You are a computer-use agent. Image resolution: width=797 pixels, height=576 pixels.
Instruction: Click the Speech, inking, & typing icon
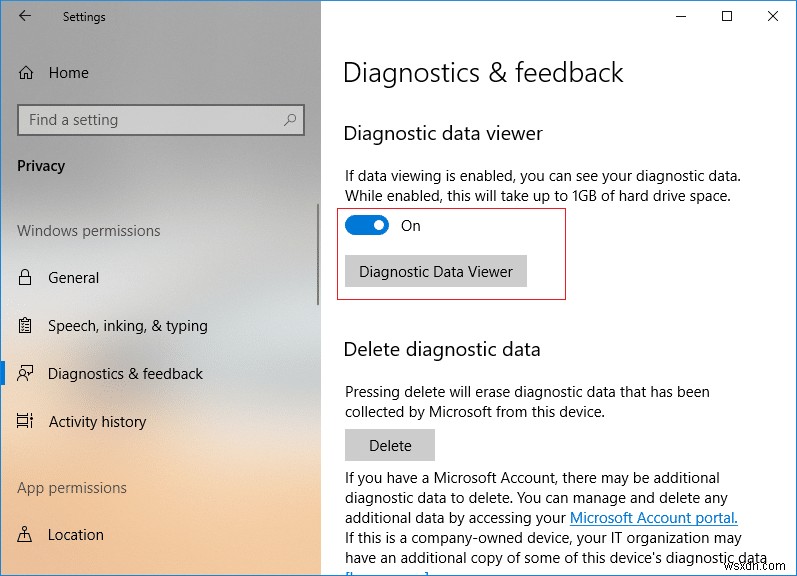pos(26,326)
